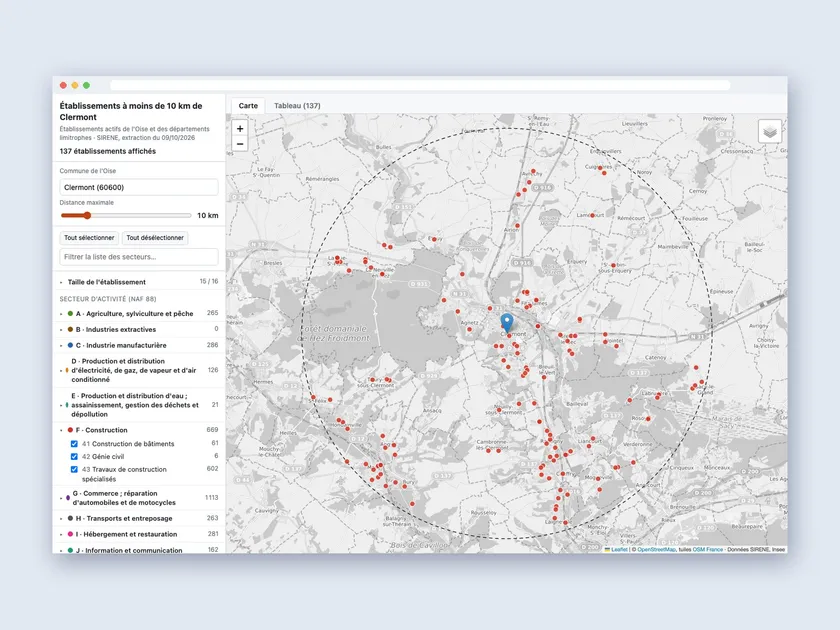
Task: Zoom in on the map
Action: [240, 129]
